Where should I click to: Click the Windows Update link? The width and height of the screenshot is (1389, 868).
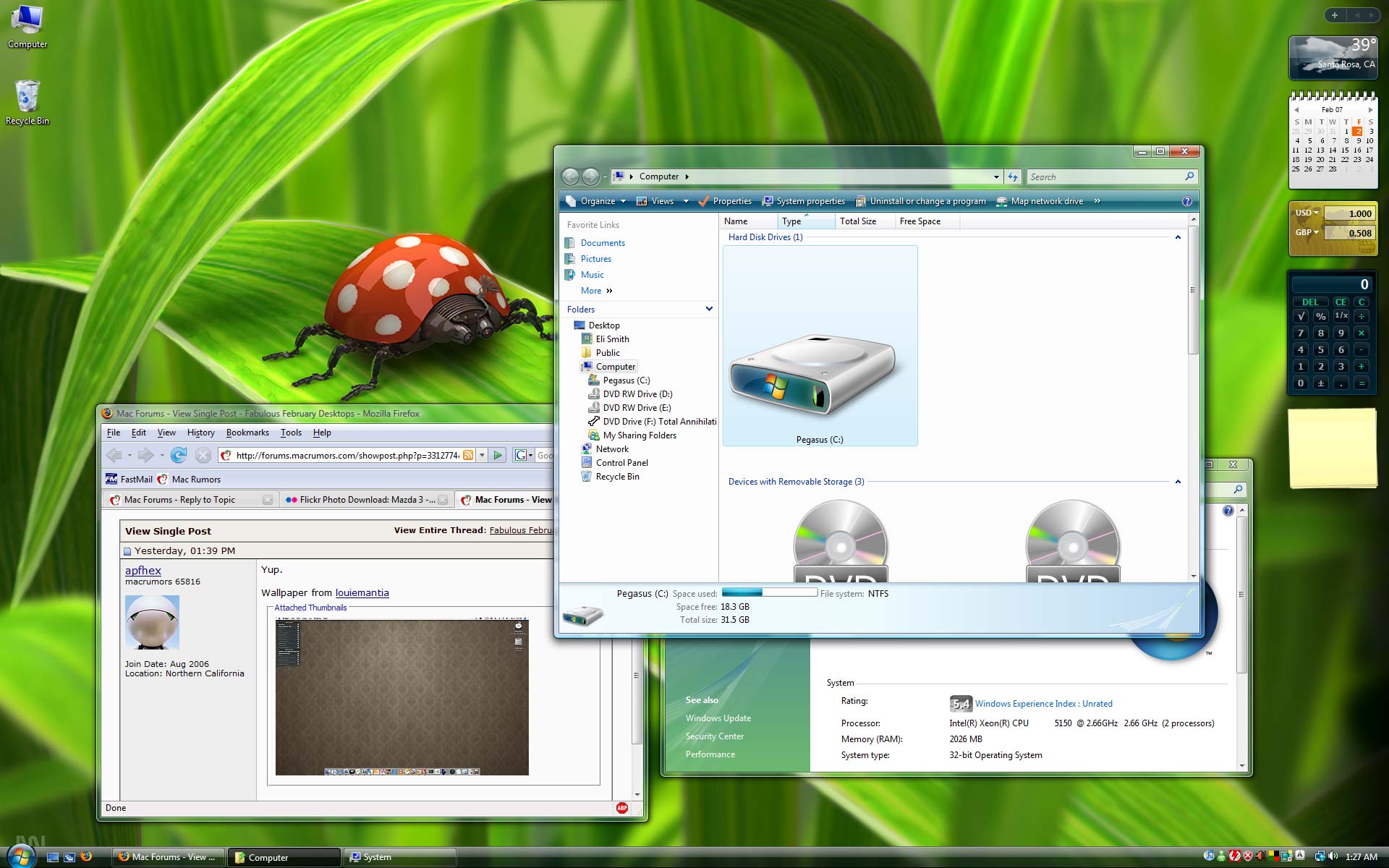718,718
